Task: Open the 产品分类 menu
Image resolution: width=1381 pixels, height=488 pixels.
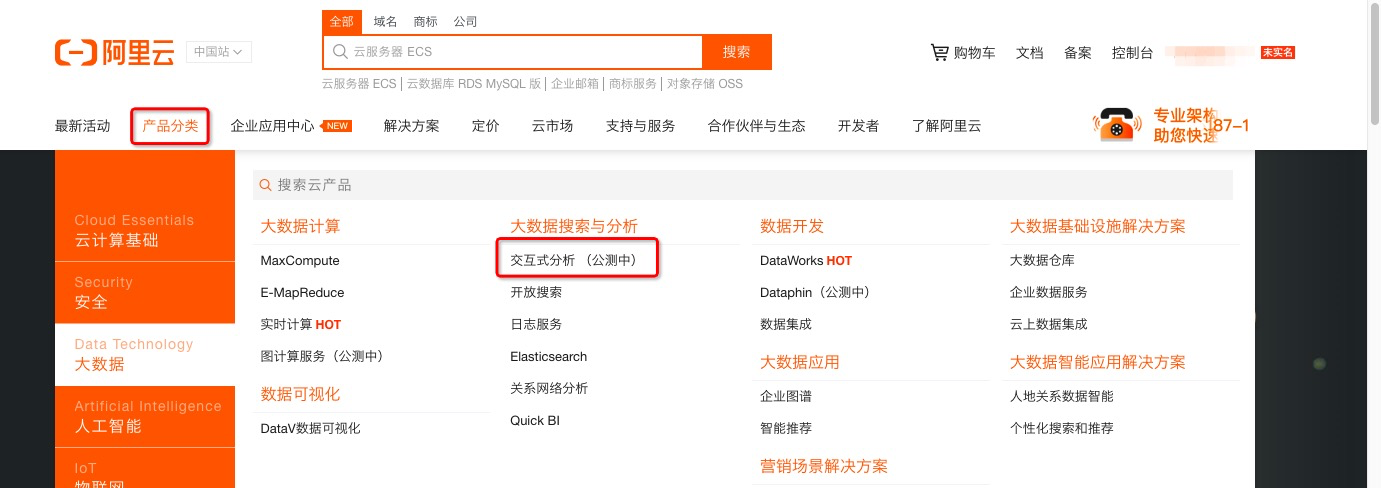Action: click(x=170, y=126)
